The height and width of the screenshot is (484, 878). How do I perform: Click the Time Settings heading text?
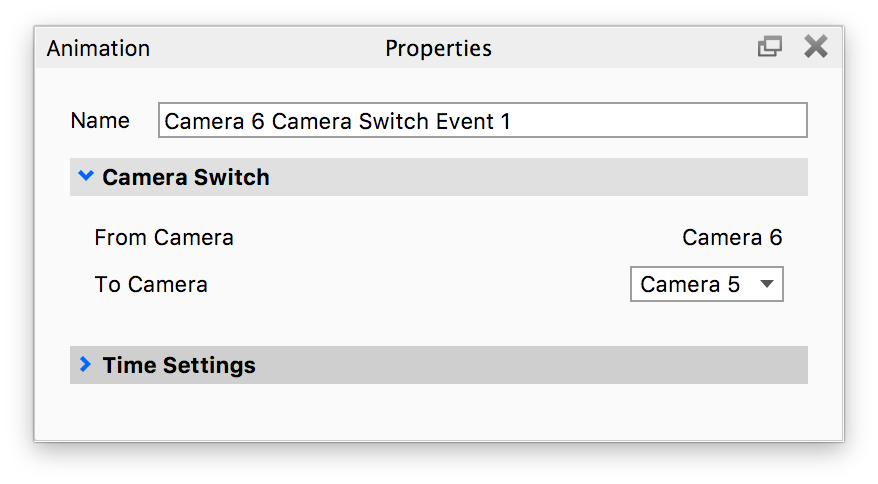[179, 365]
